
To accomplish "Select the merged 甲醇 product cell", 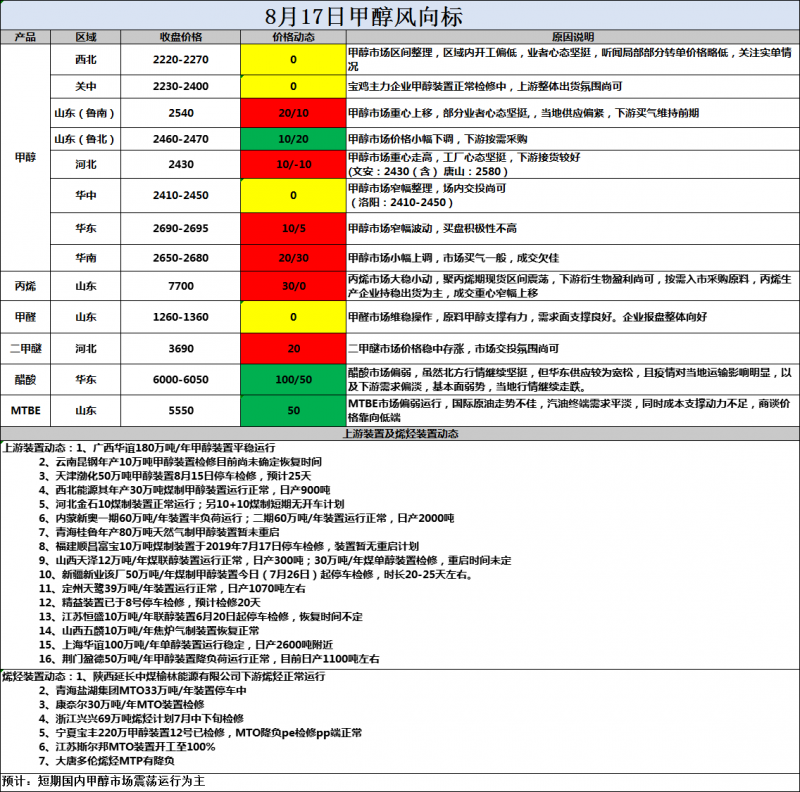I will tap(26, 158).
